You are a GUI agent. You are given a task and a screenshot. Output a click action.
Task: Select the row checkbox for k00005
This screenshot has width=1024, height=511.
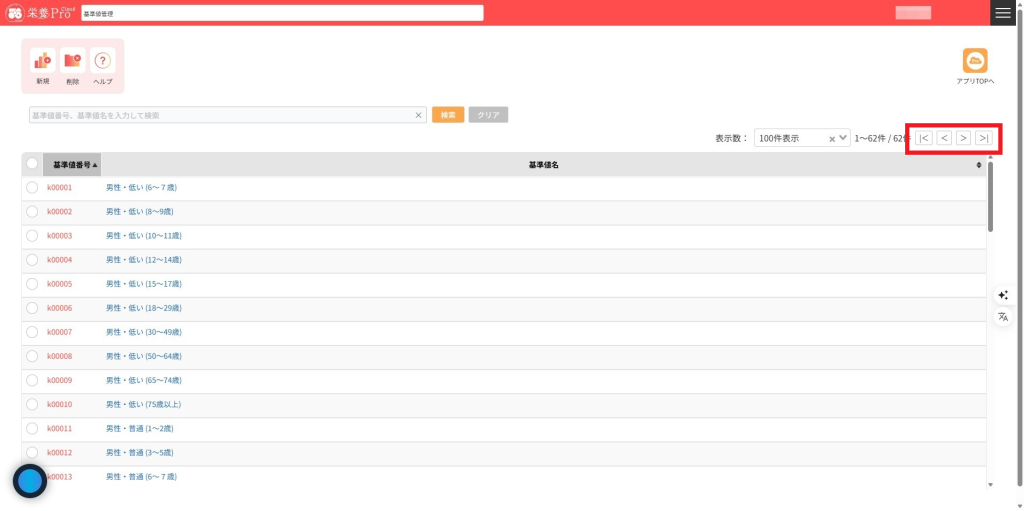coord(32,284)
